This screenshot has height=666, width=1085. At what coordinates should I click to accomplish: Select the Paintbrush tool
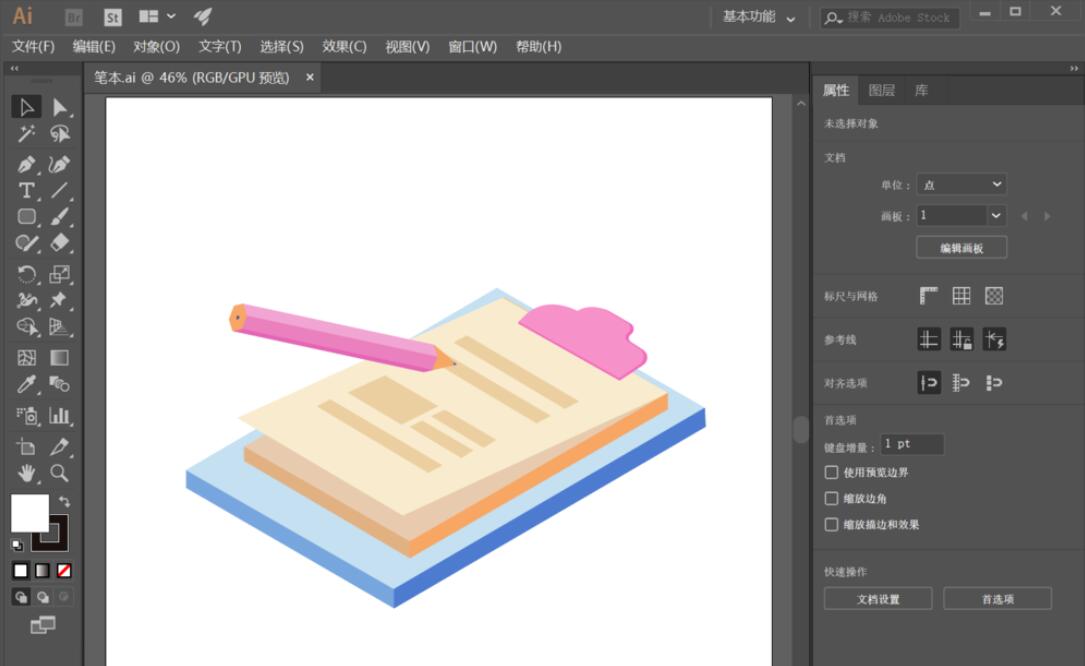coord(60,217)
